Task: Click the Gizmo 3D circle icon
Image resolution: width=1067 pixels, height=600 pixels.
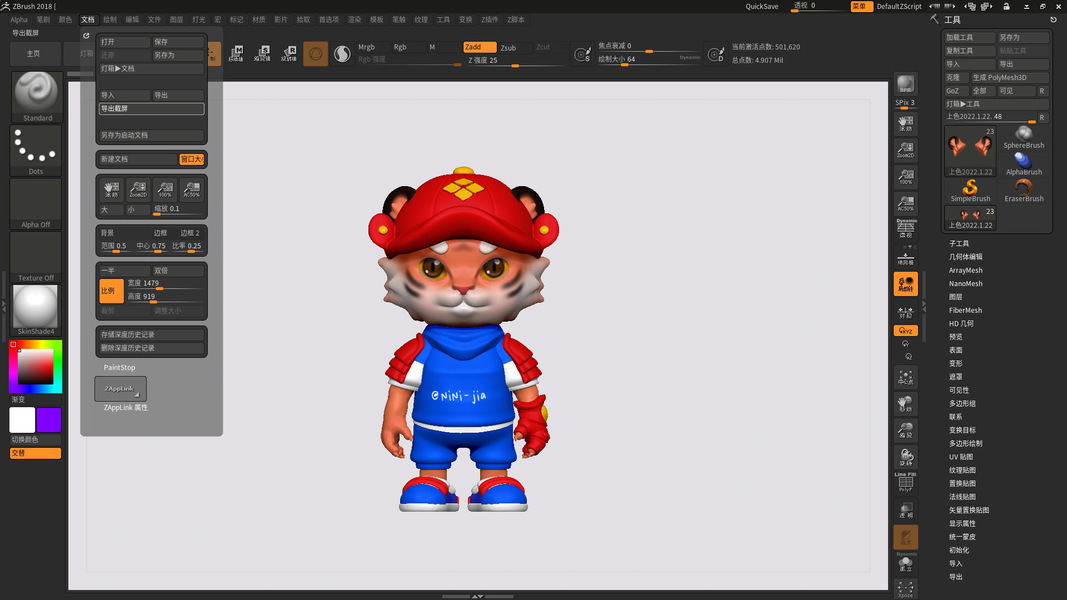Action: tap(316, 53)
